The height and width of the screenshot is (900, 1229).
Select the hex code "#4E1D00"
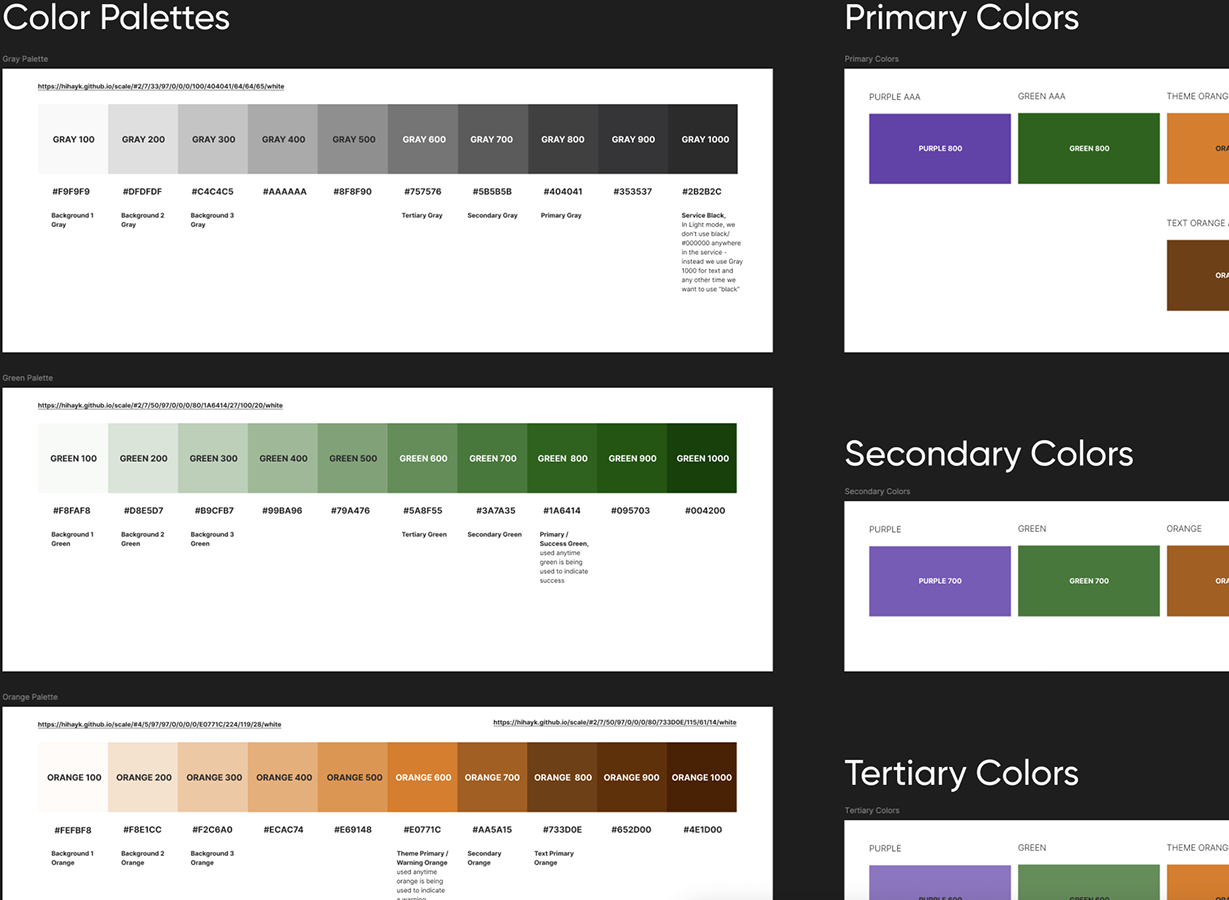tap(702, 830)
